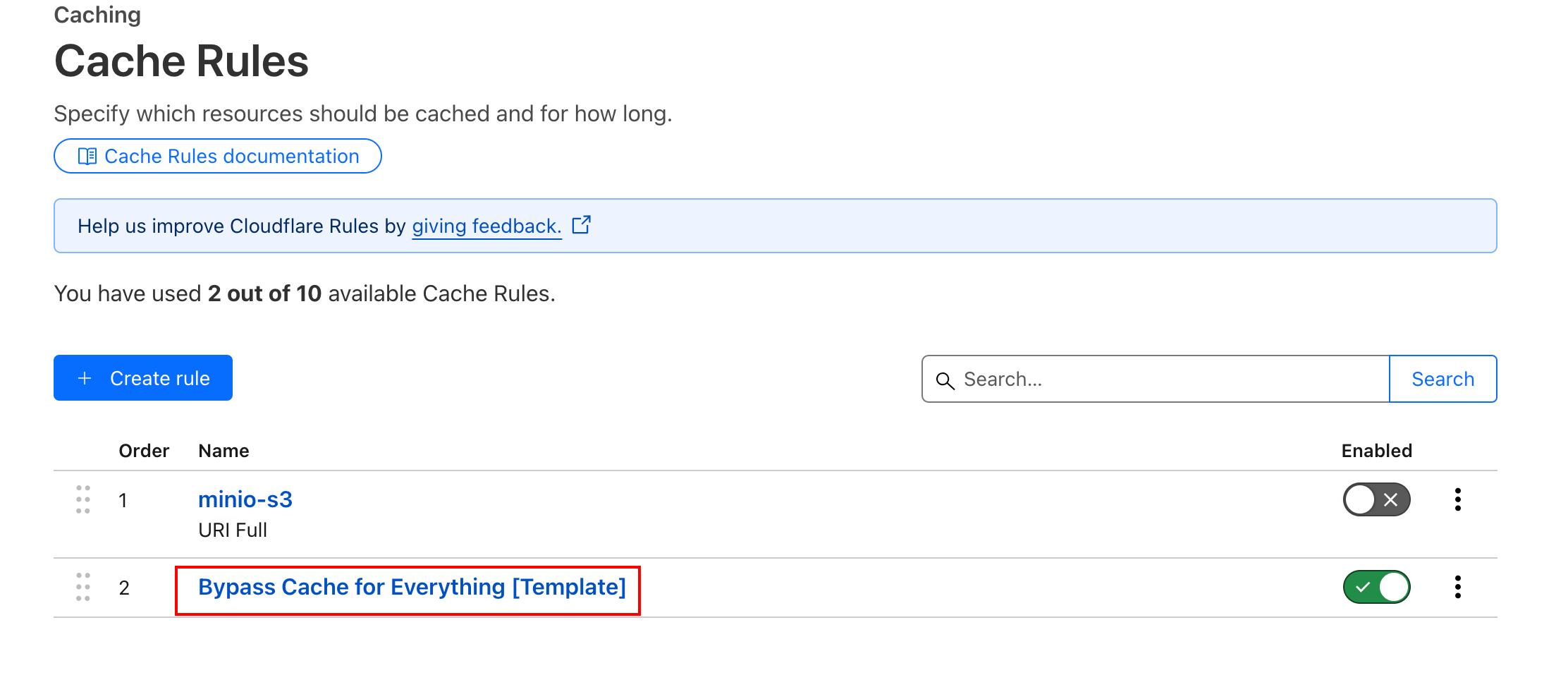This screenshot has height=680, width=1568.
Task: Click the Name column header
Action: [x=223, y=451]
